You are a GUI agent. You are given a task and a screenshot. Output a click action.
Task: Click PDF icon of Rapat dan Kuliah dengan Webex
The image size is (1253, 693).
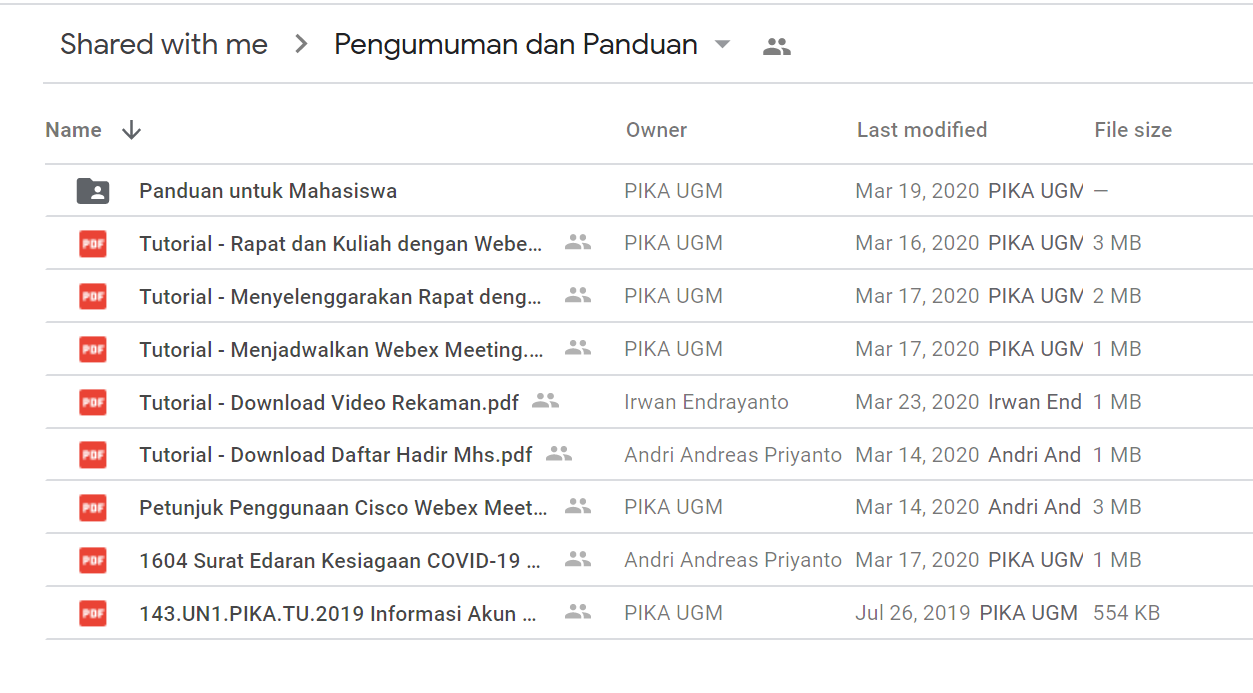pyautogui.click(x=93, y=243)
